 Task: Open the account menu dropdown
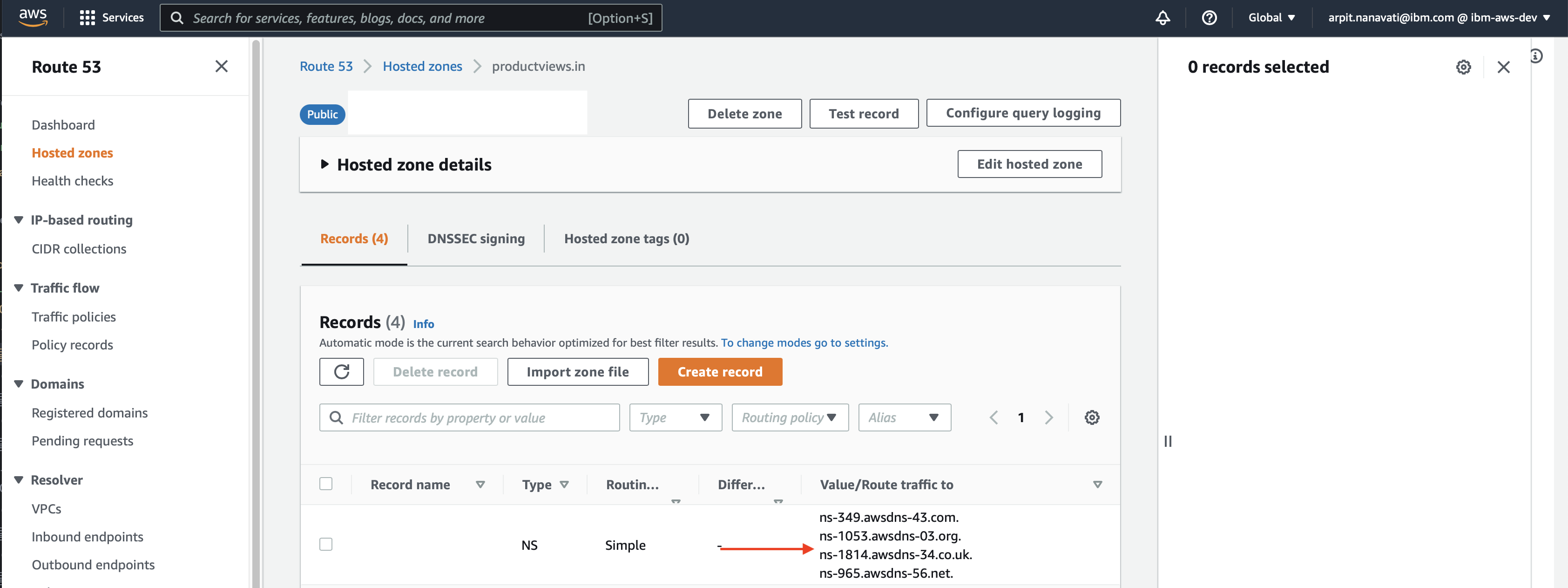pos(1439,18)
